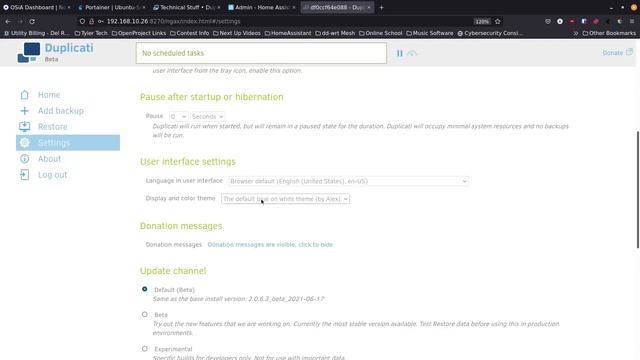Screen dimensions: 640x360
Task: Click the Settings gear icon
Action: pyautogui.click(x=24, y=142)
